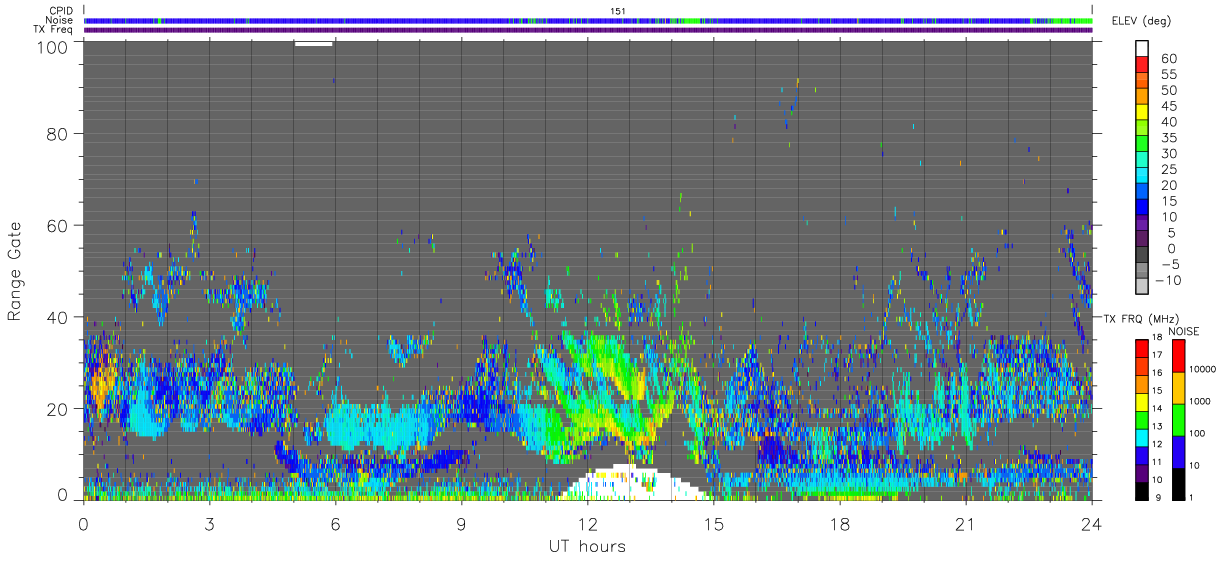
Task: Select the blue segment of NOISE colorbar
Action: pyautogui.click(x=1177, y=451)
